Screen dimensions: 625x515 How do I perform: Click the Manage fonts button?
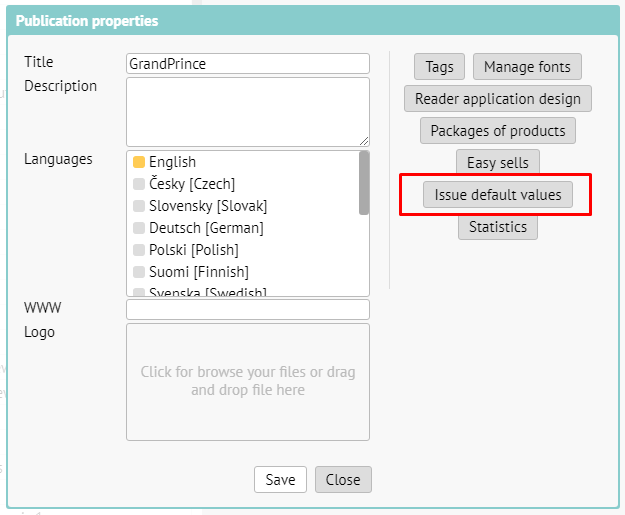coord(527,67)
